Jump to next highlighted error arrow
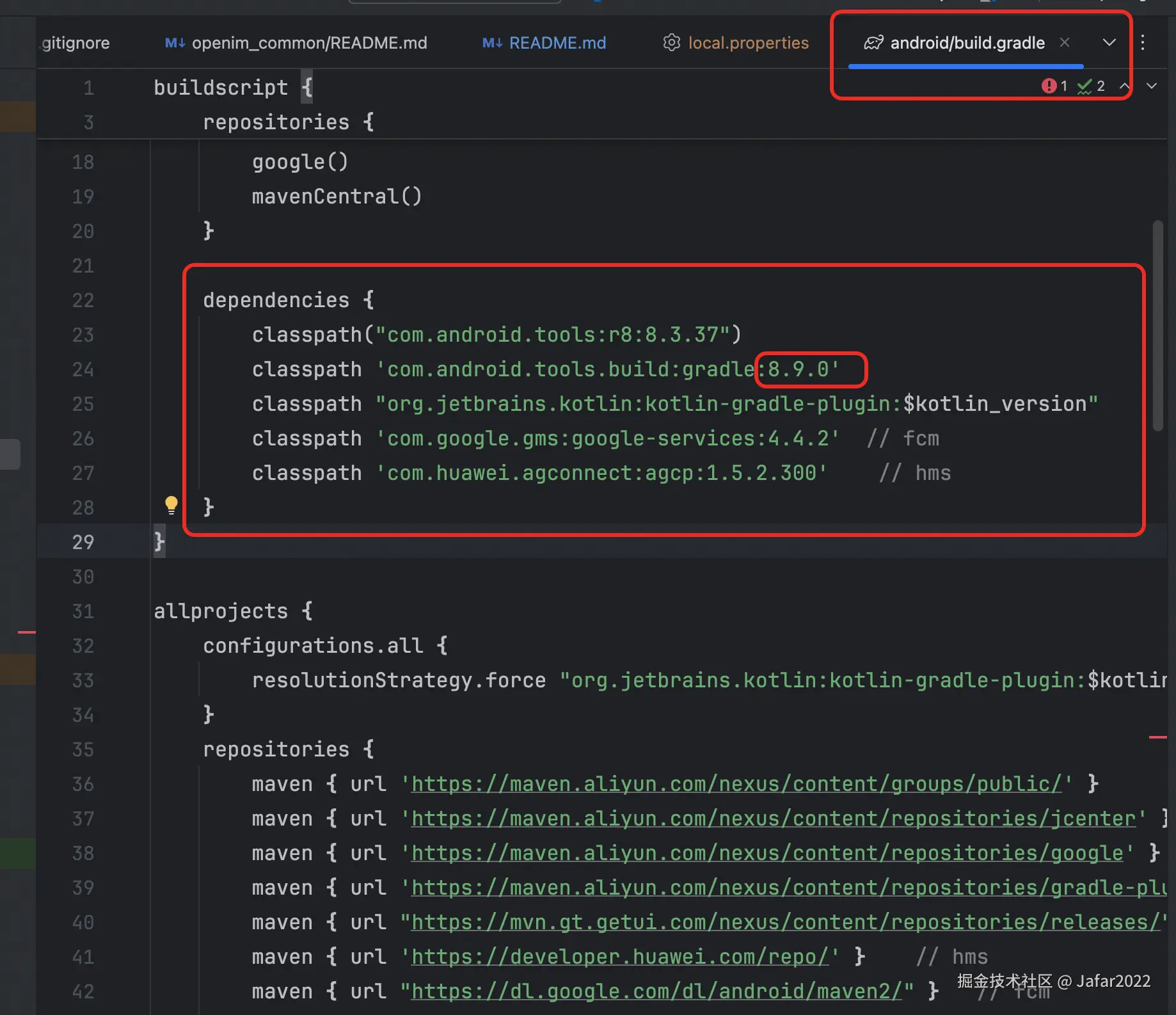Viewport: 1176px width, 1015px height. click(1152, 86)
